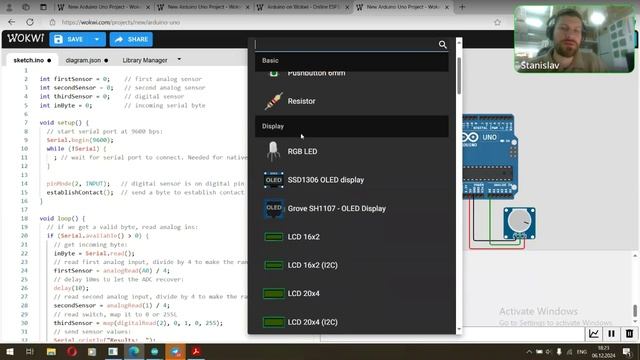
Task: Select the RGB LED icon
Action: point(273,151)
